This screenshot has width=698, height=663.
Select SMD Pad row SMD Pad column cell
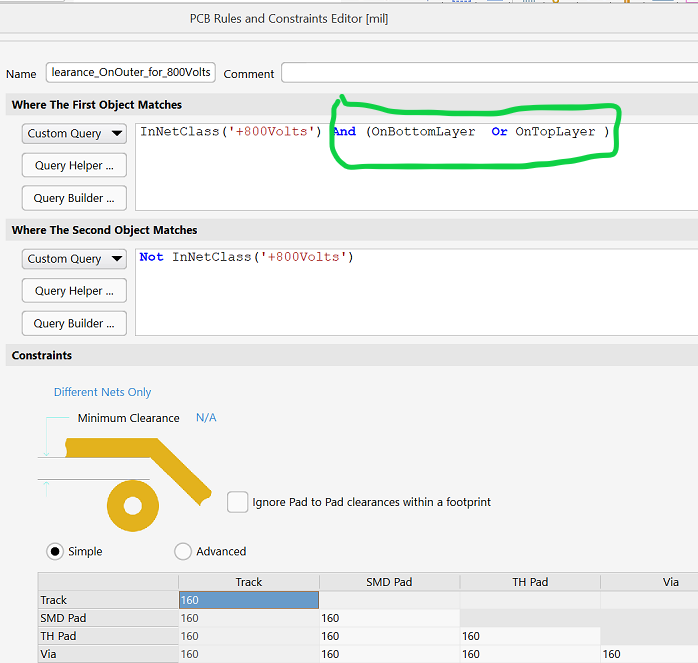tap(389, 618)
